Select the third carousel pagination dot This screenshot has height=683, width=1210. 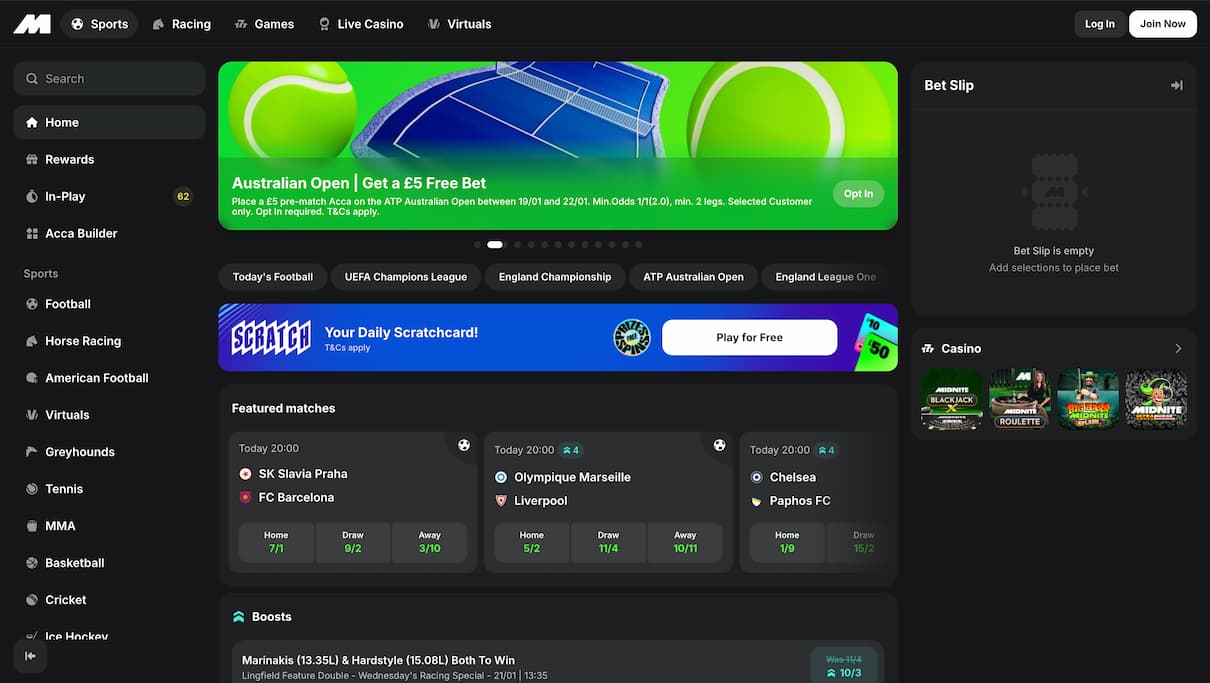tap(518, 244)
